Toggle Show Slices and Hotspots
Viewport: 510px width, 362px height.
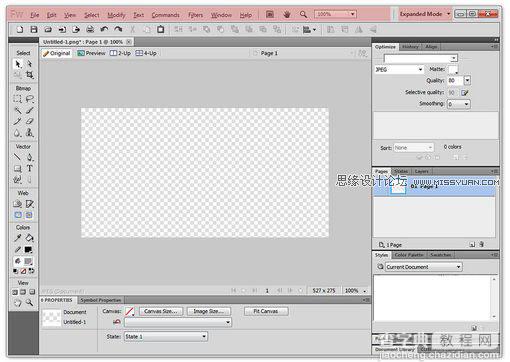pos(29,215)
